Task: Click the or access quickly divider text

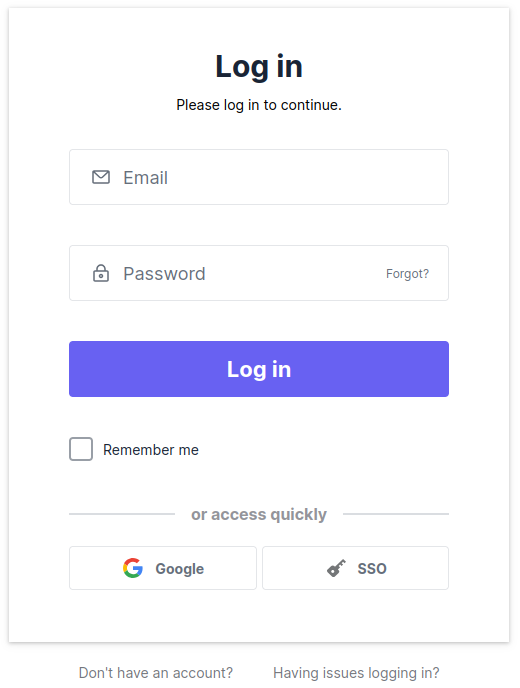Action: point(259,514)
